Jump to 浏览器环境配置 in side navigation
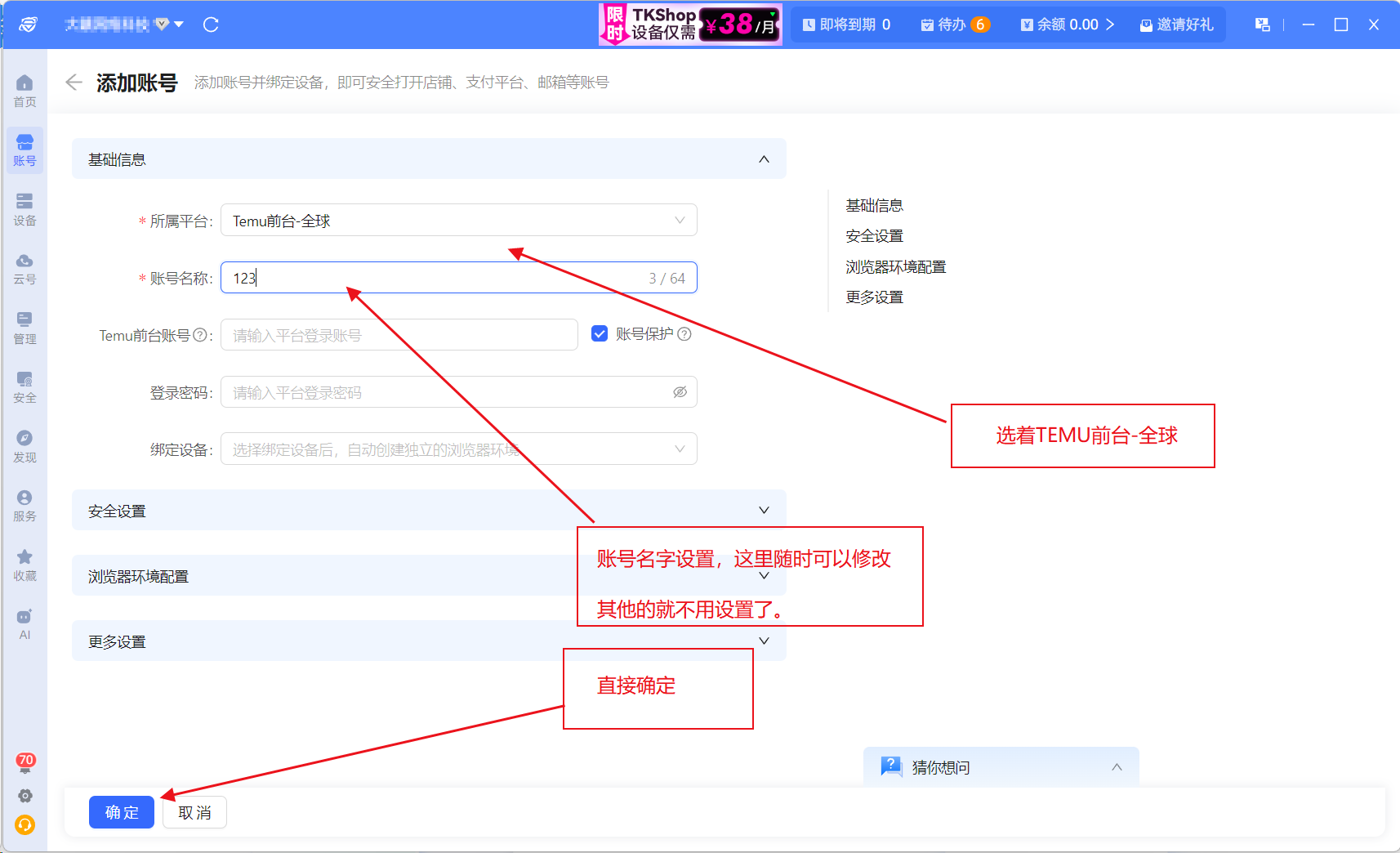The height and width of the screenshot is (853, 1400). (x=895, y=267)
